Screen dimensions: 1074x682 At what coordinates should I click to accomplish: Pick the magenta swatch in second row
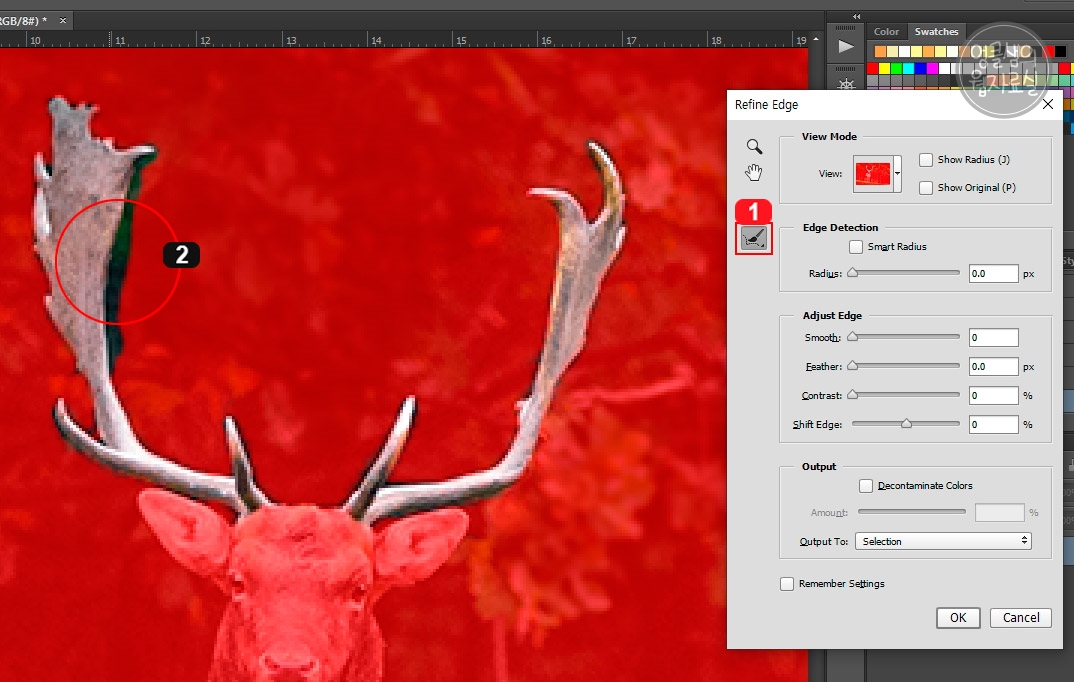click(x=932, y=68)
